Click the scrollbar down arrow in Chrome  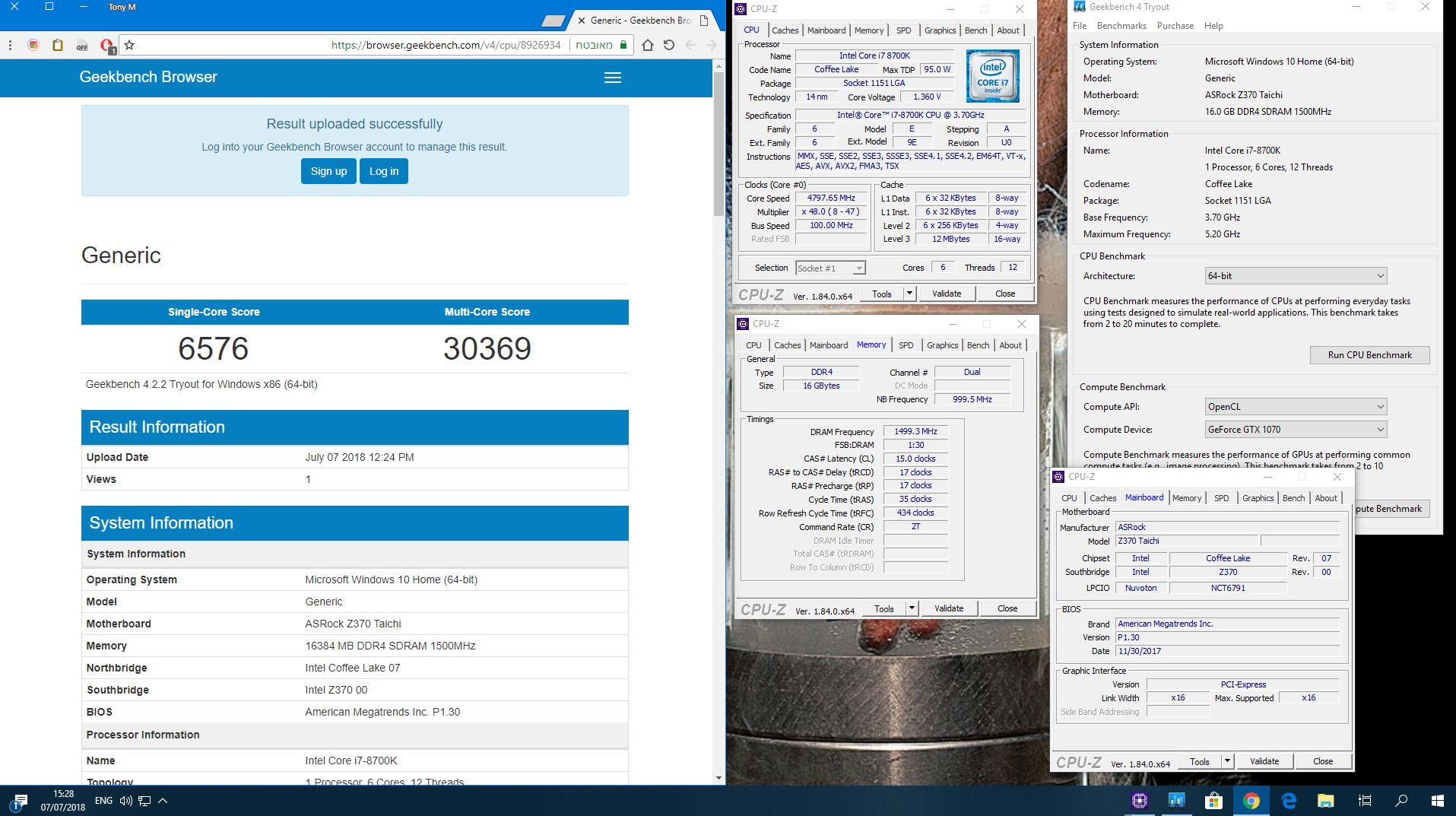coord(718,778)
